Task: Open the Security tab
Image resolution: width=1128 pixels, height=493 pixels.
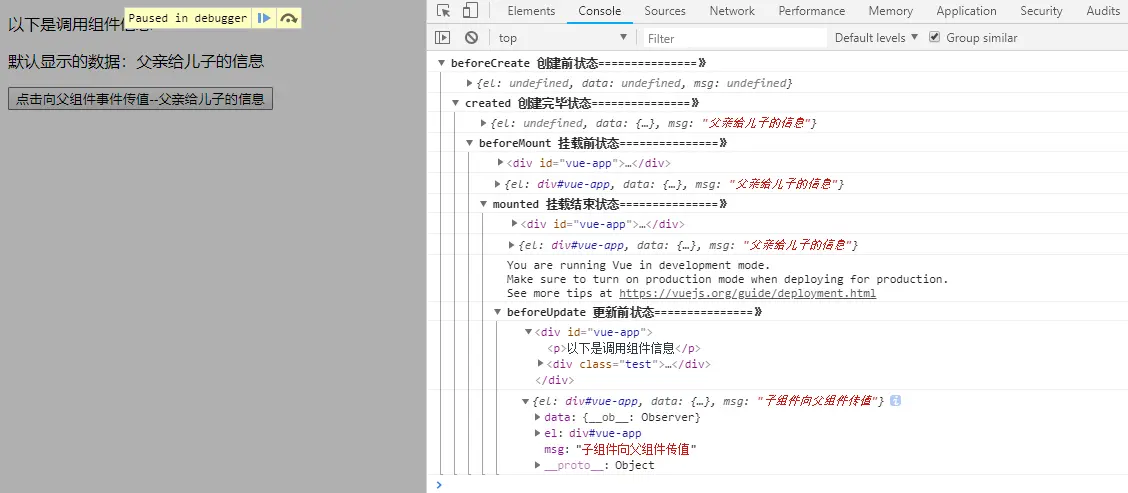Action: click(x=1041, y=11)
